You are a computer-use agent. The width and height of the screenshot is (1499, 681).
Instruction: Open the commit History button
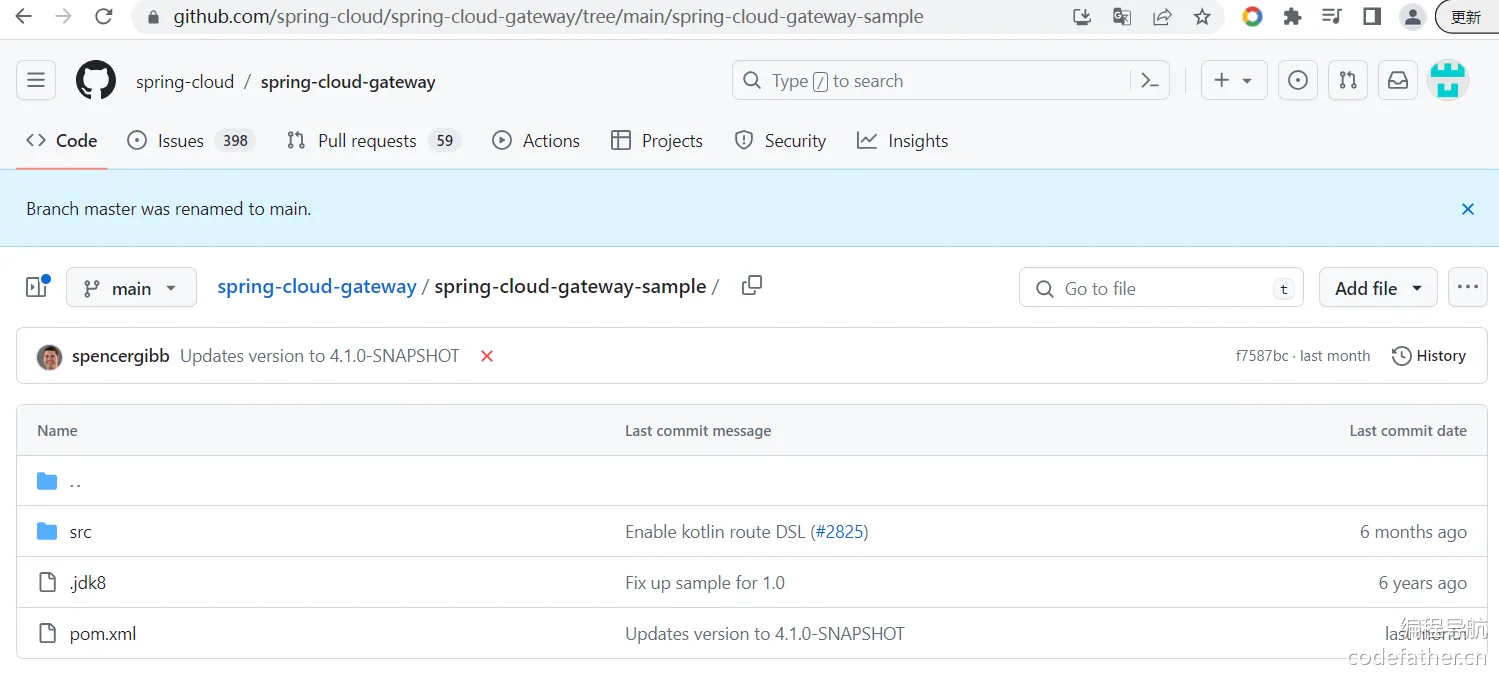pyautogui.click(x=1429, y=356)
